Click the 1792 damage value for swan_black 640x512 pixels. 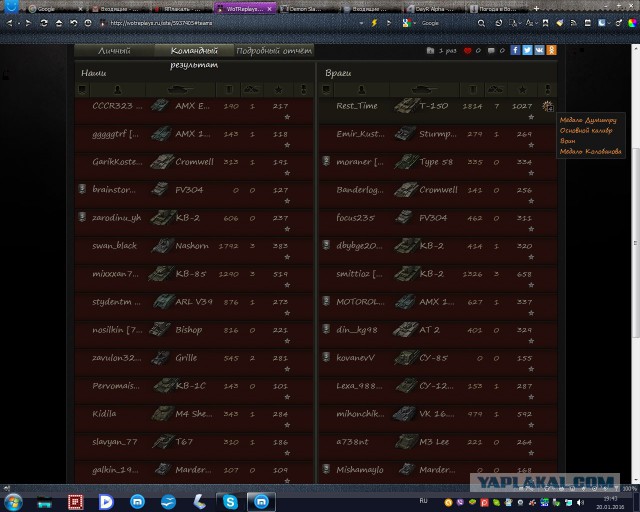(x=228, y=246)
